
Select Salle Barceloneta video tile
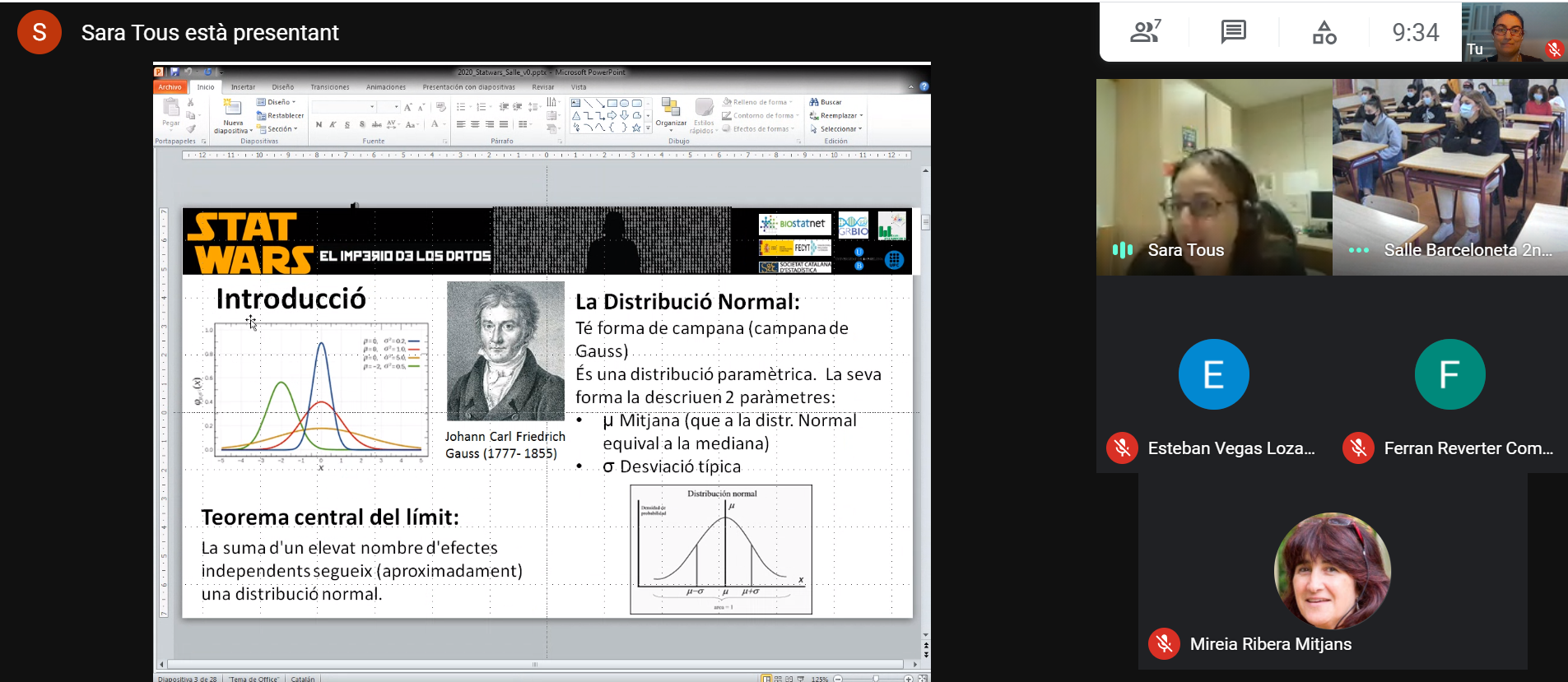tap(1450, 177)
